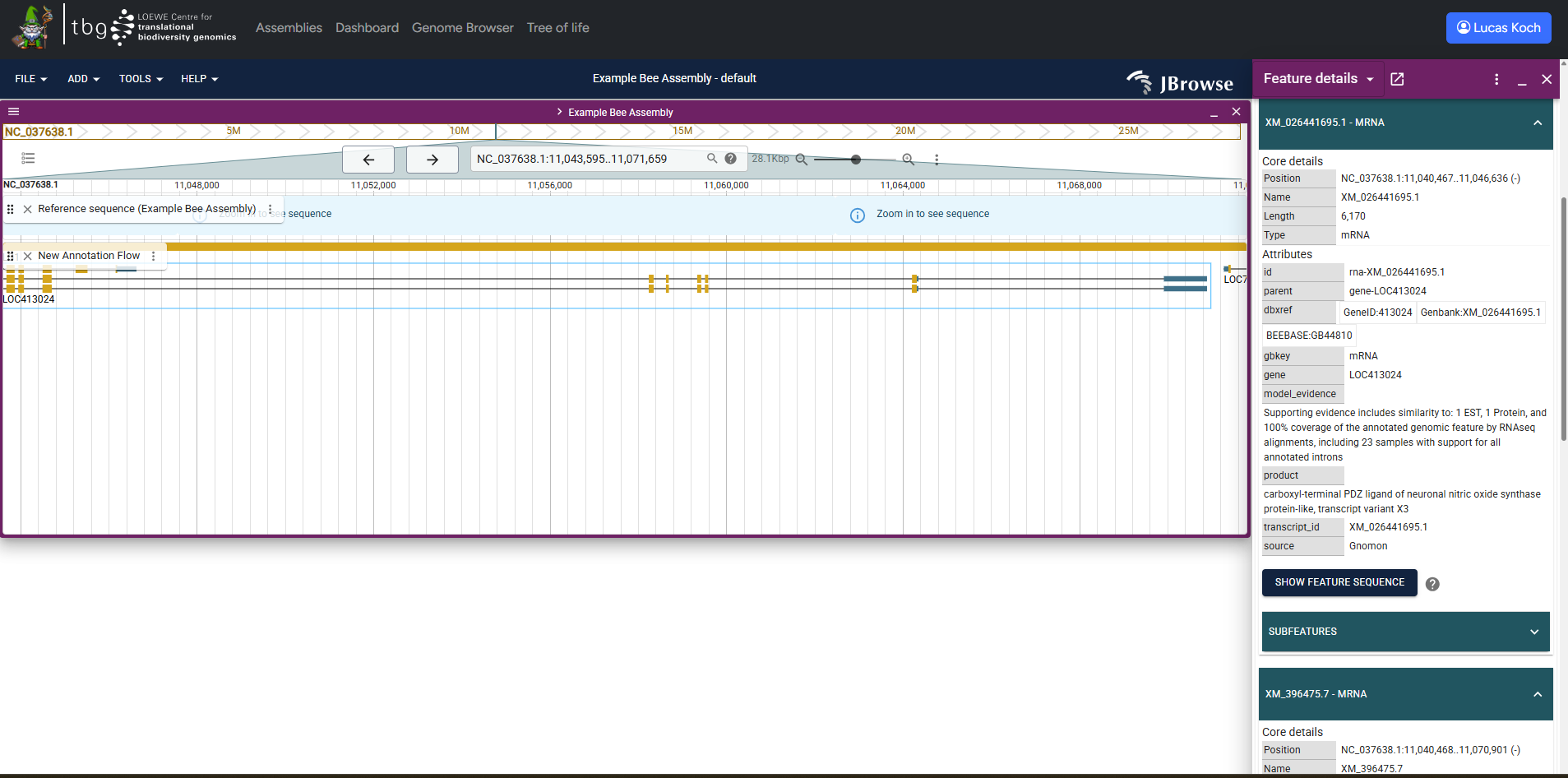Click the help icon beside location search
1568x778 pixels.
(x=730, y=158)
